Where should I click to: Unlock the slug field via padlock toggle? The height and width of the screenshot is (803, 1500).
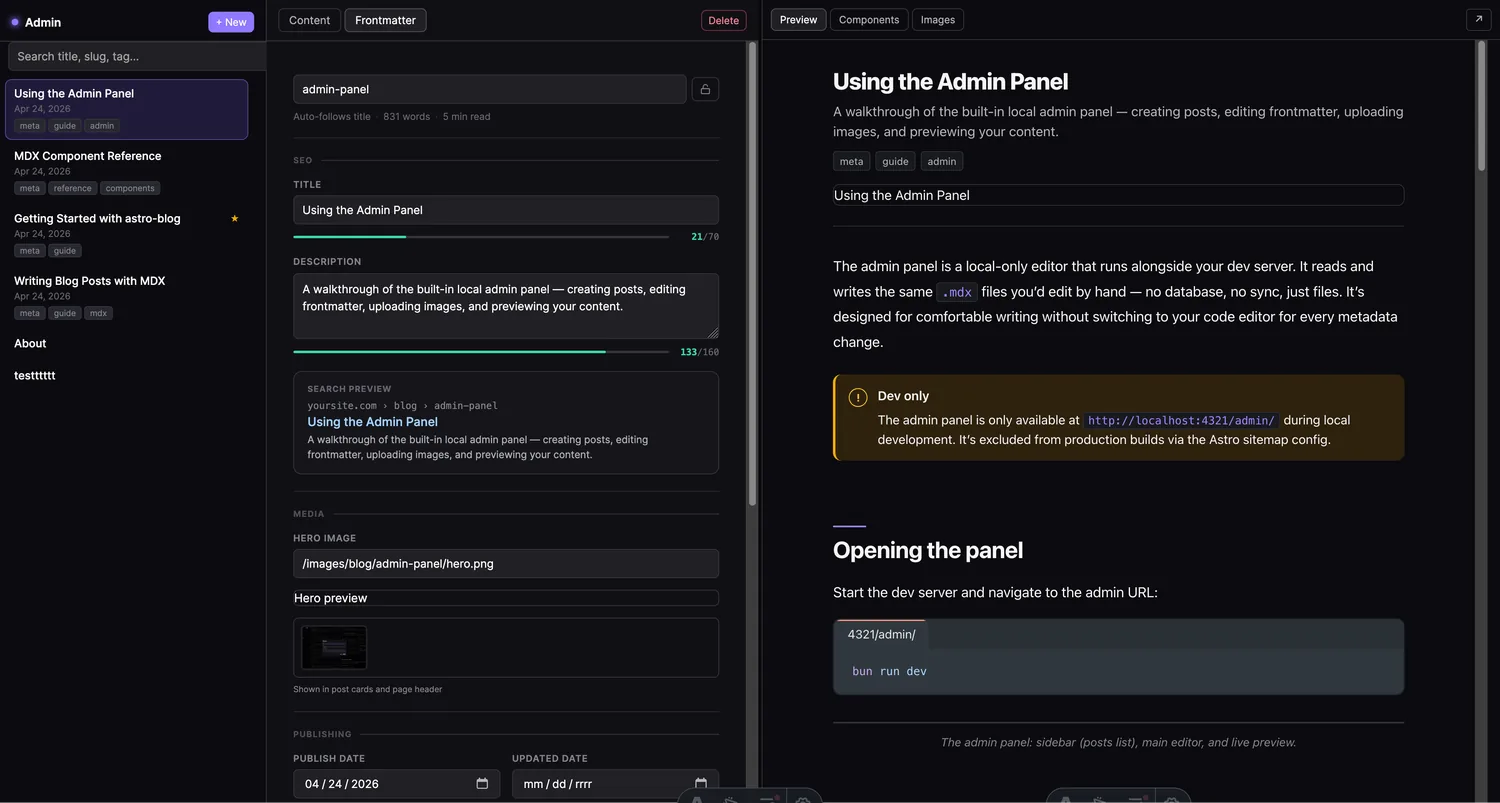tap(705, 89)
